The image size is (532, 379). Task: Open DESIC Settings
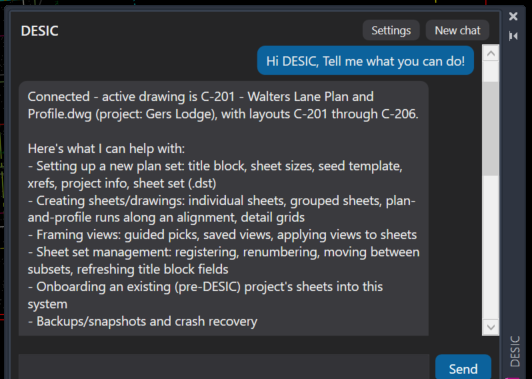pos(391,31)
